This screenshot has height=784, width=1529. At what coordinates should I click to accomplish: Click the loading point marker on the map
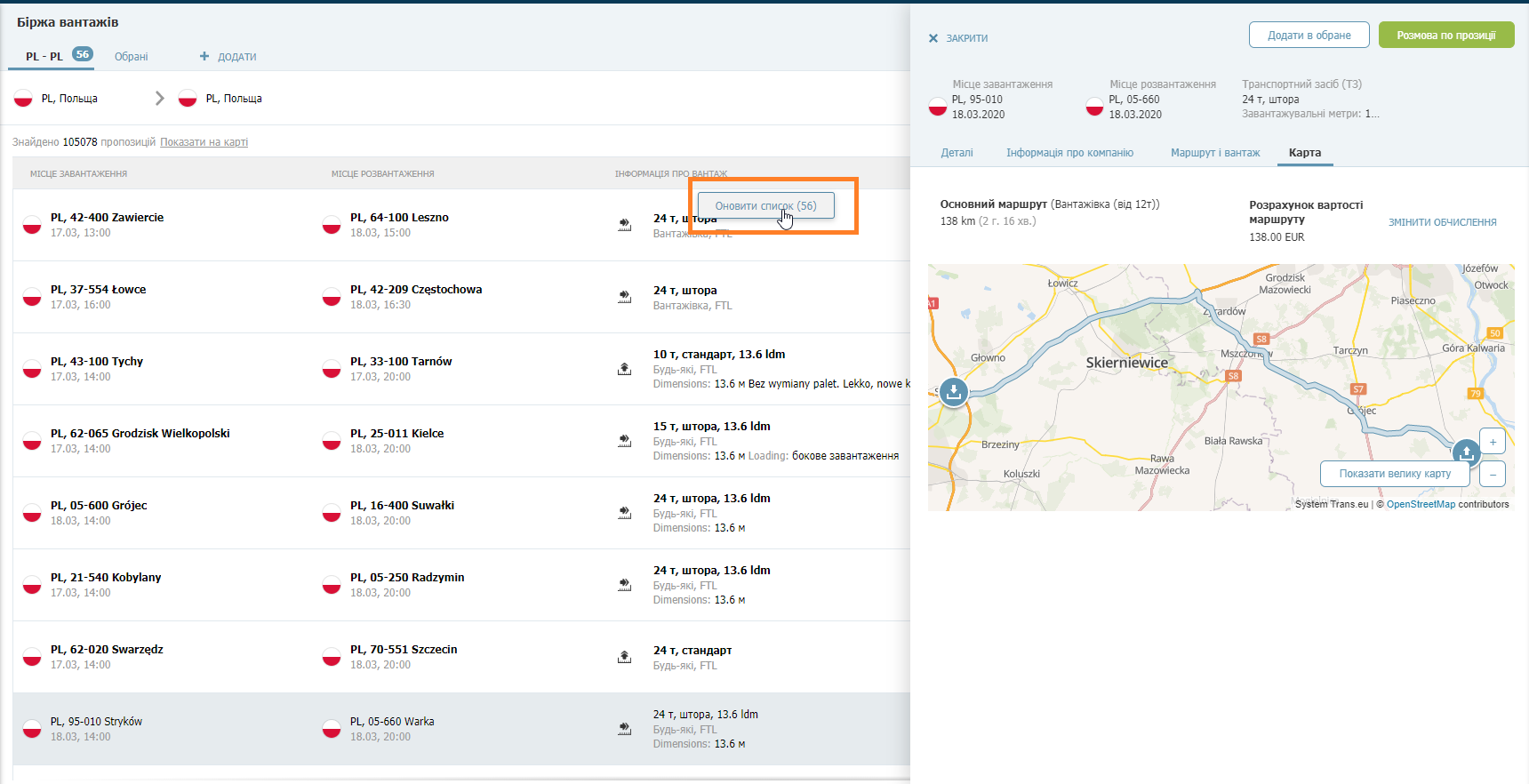pos(953,391)
